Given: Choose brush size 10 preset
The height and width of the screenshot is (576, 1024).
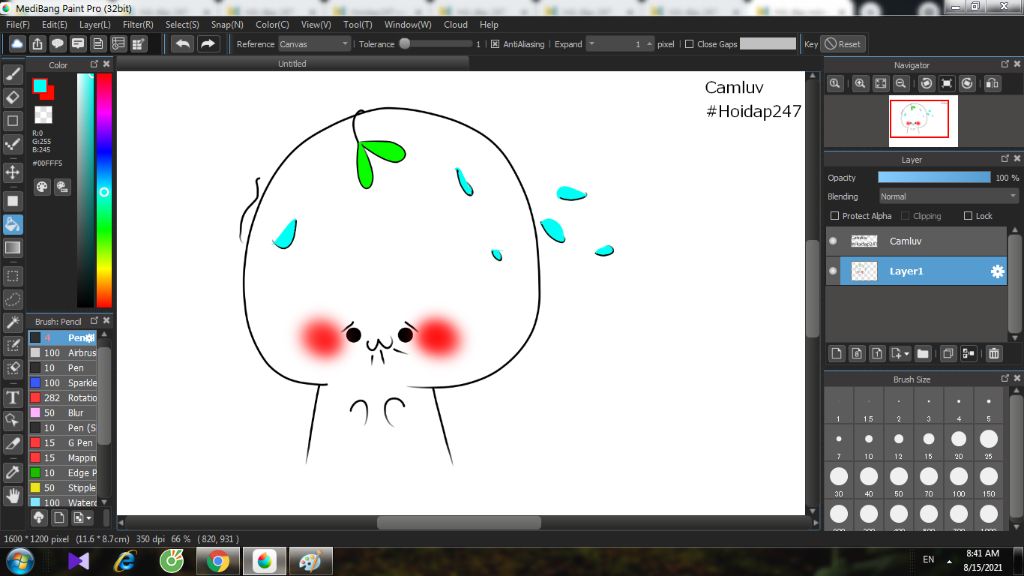Looking at the screenshot, I should coord(869,442).
